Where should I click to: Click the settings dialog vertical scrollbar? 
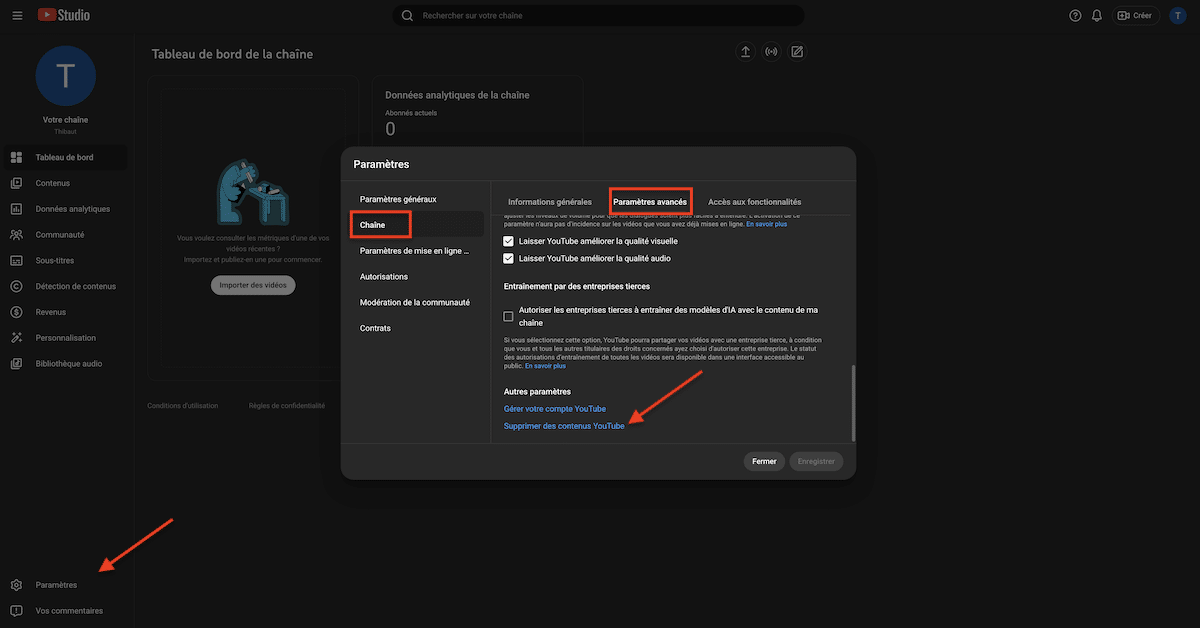(853, 402)
